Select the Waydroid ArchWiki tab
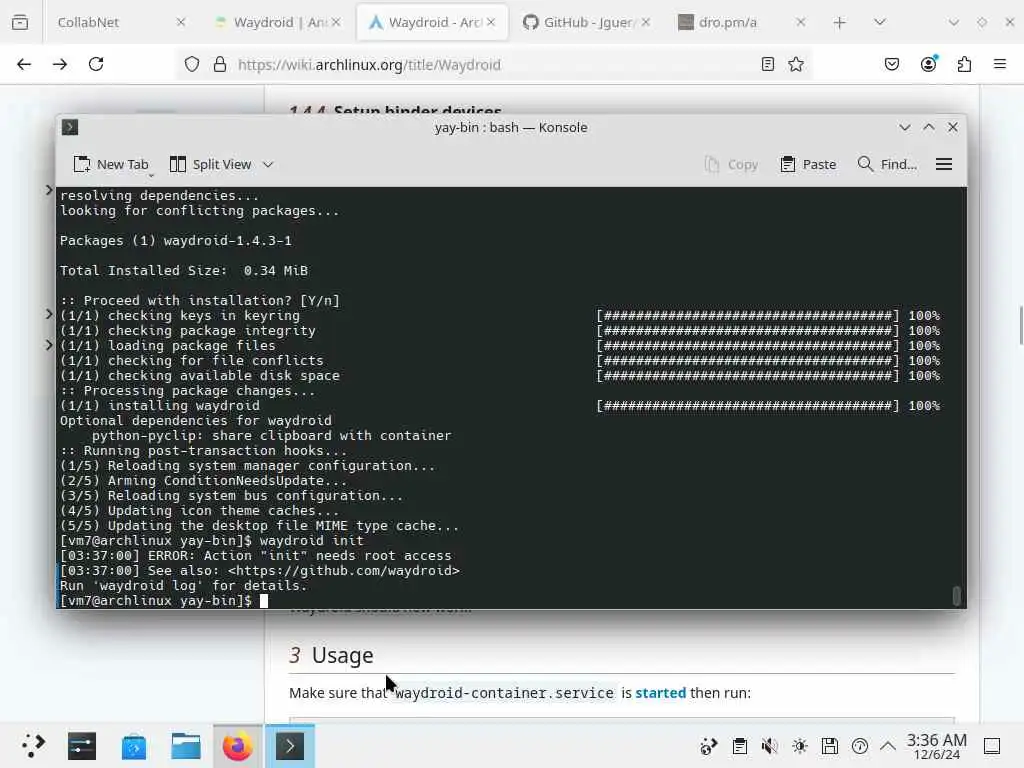 [432, 22]
